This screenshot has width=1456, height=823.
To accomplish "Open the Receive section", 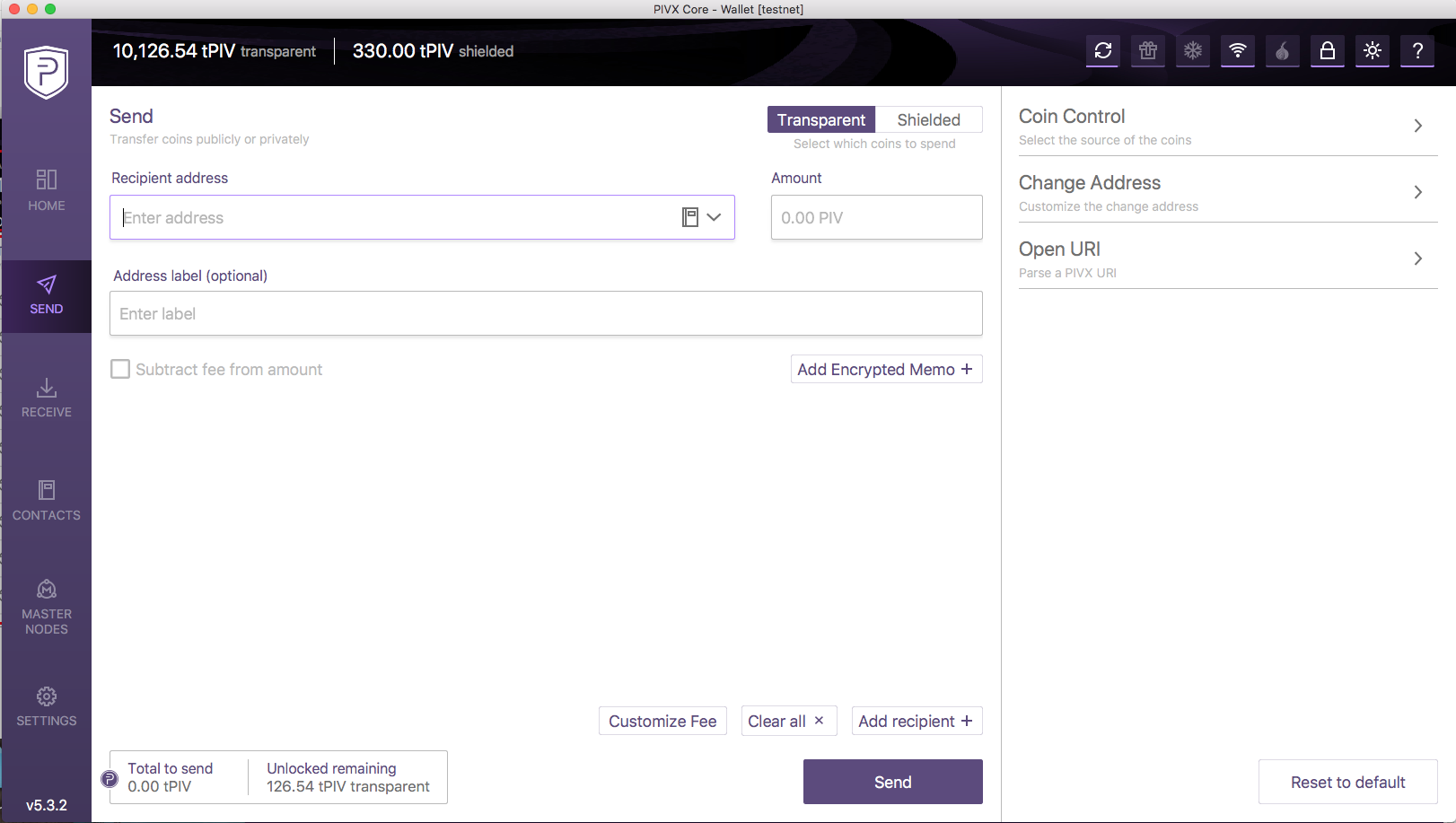I will coord(47,398).
